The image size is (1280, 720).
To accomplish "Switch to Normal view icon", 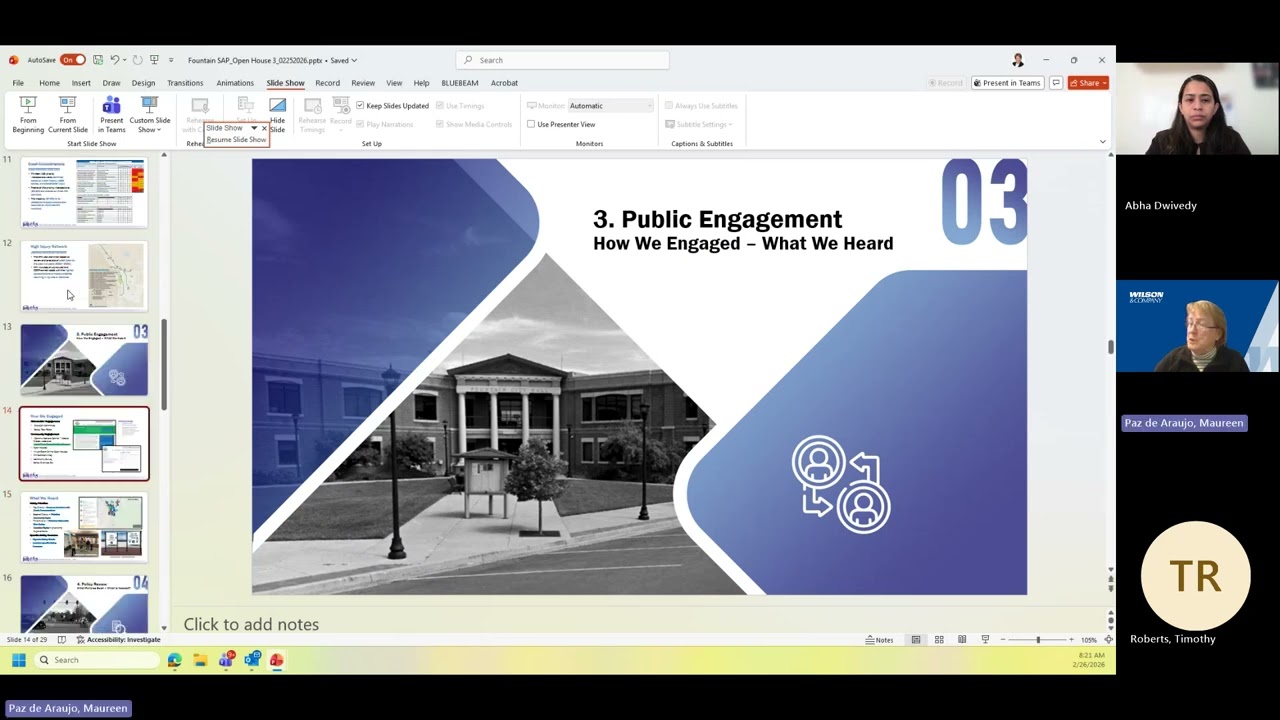I will point(916,640).
